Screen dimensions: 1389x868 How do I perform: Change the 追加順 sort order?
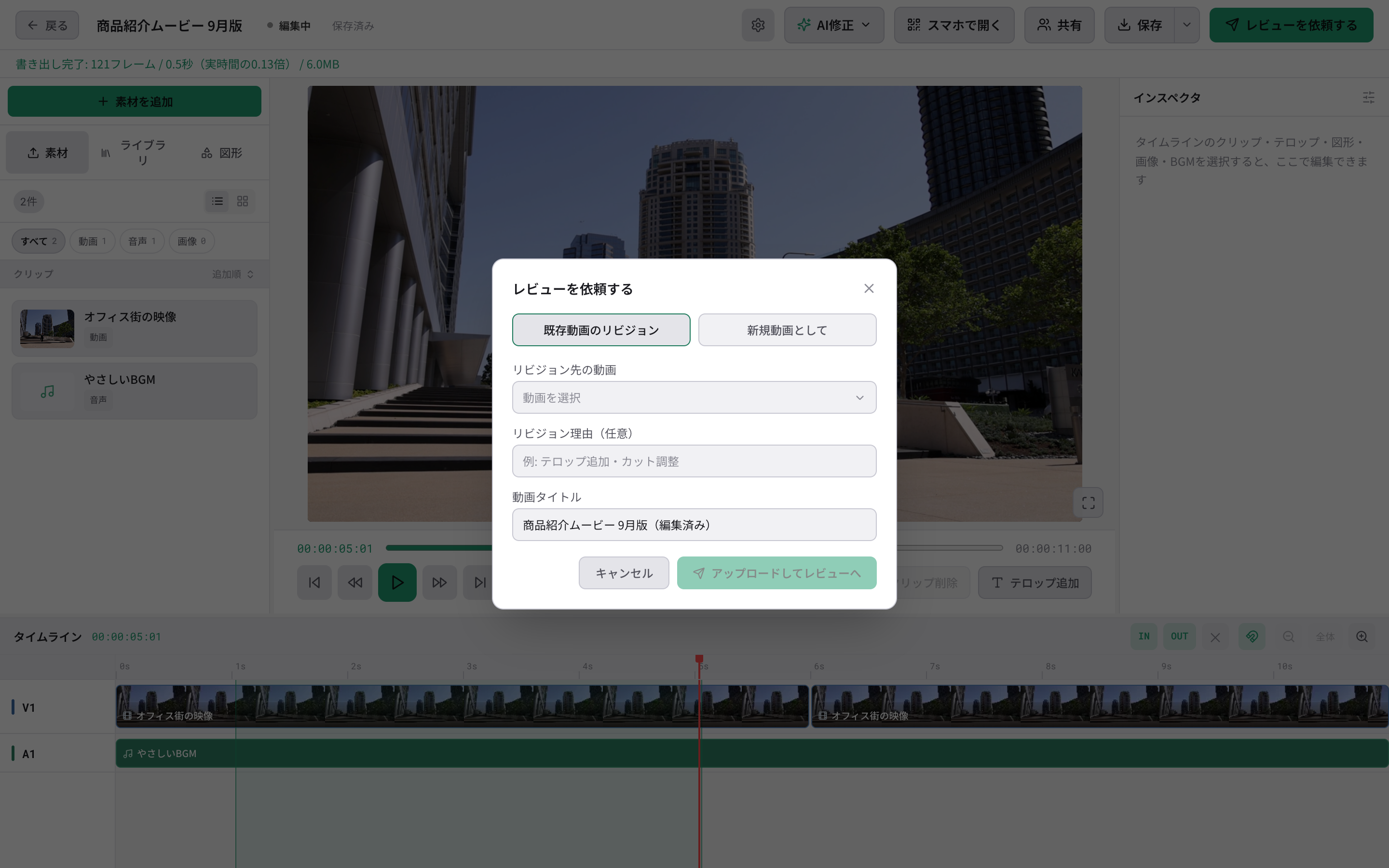232,274
